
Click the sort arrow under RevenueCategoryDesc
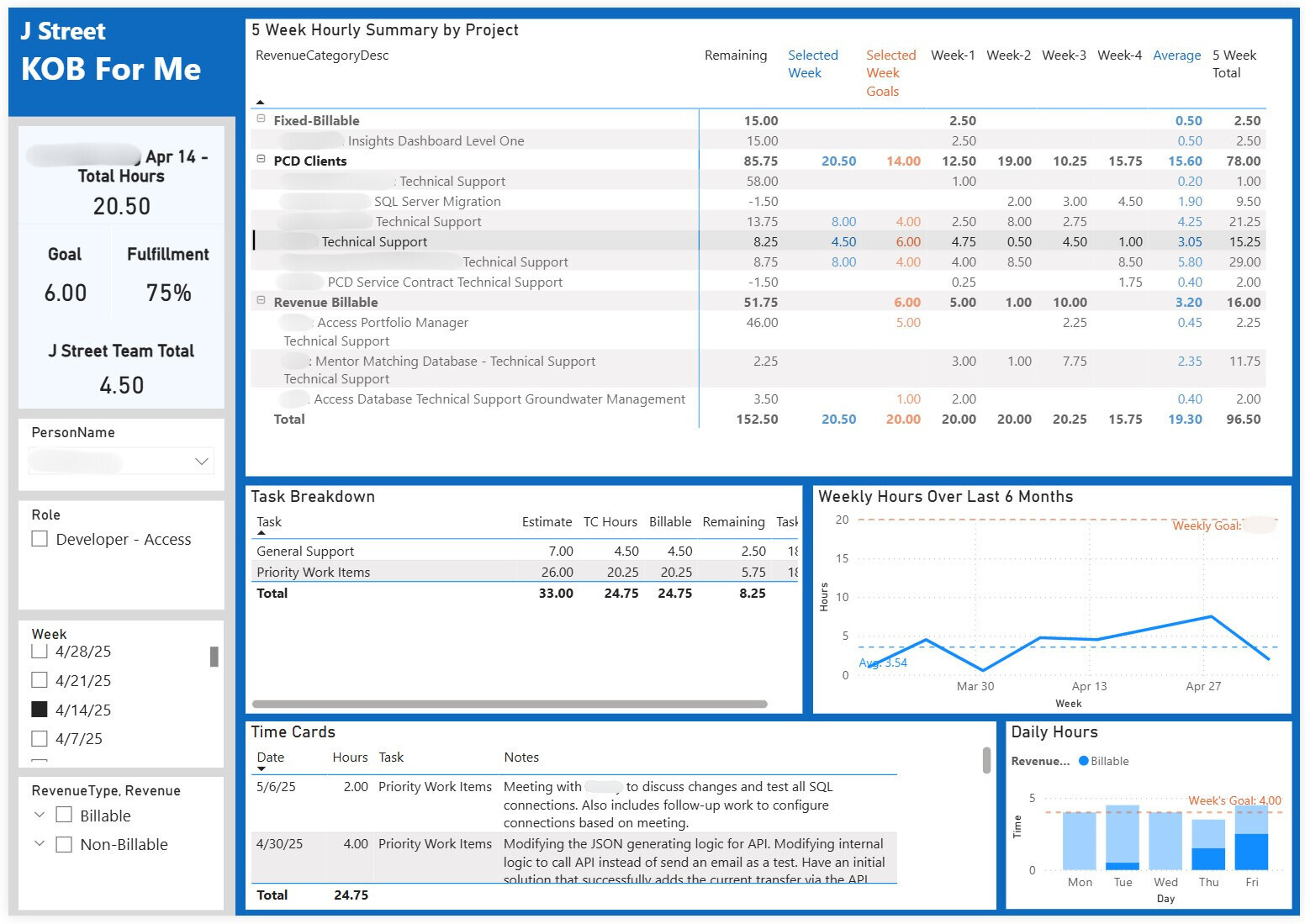tap(260, 102)
